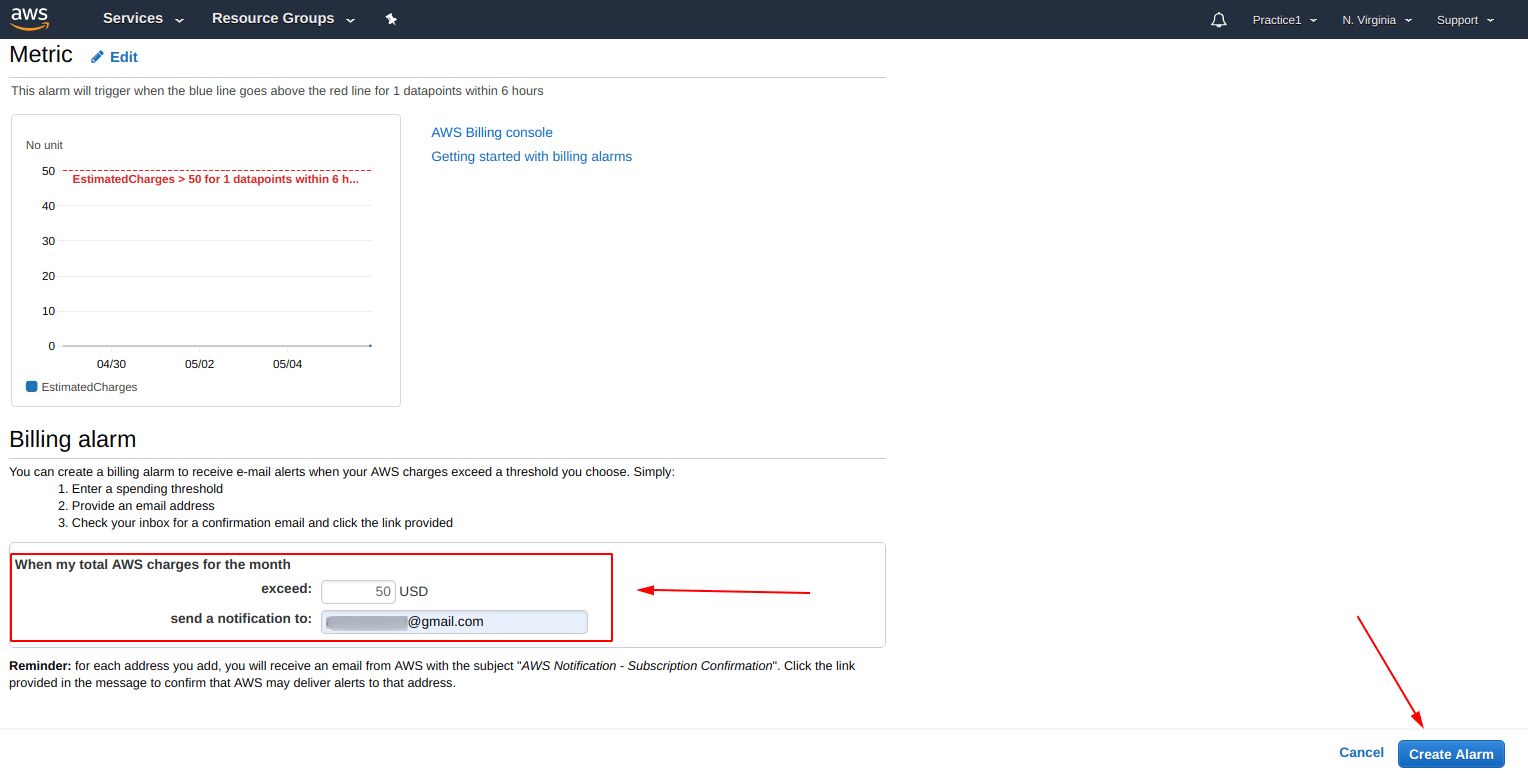Click the USD currency label
The width and height of the screenshot is (1528, 774).
[x=414, y=592]
